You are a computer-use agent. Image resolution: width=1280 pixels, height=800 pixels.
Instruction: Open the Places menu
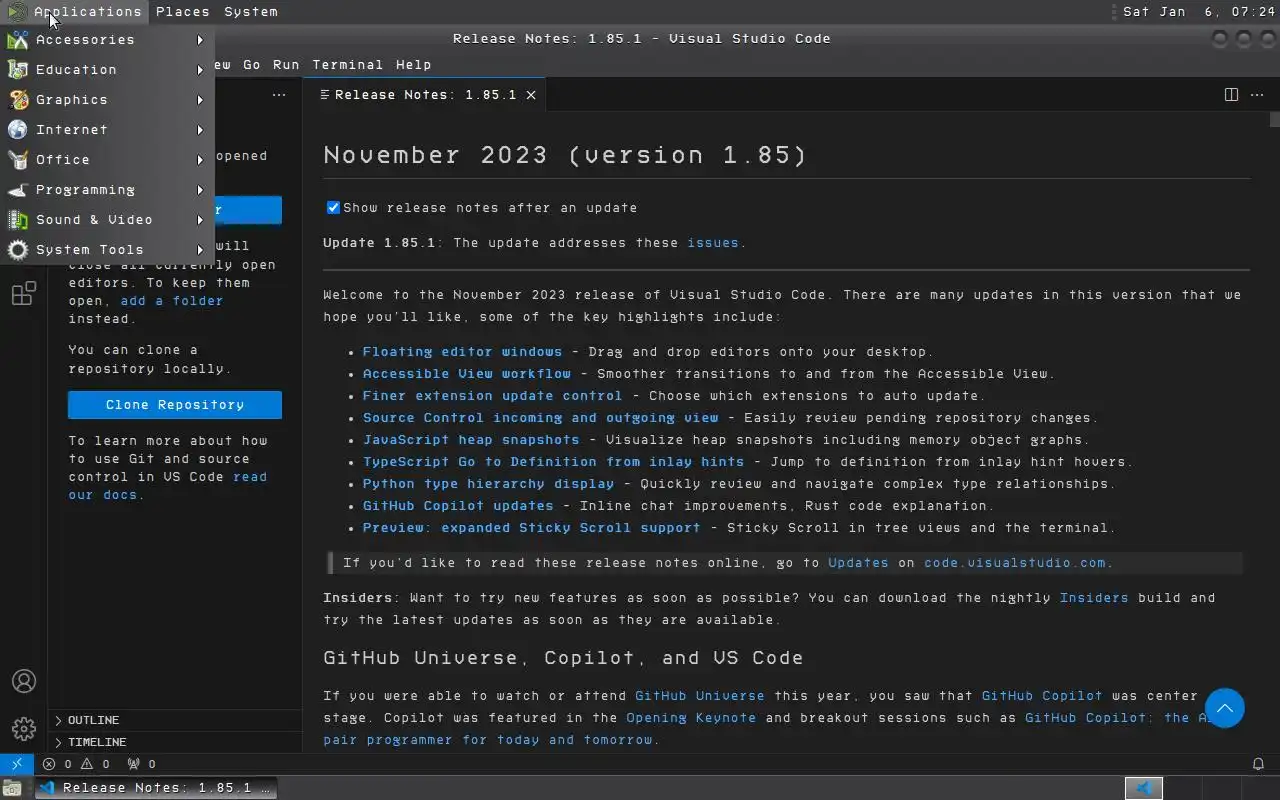(183, 12)
